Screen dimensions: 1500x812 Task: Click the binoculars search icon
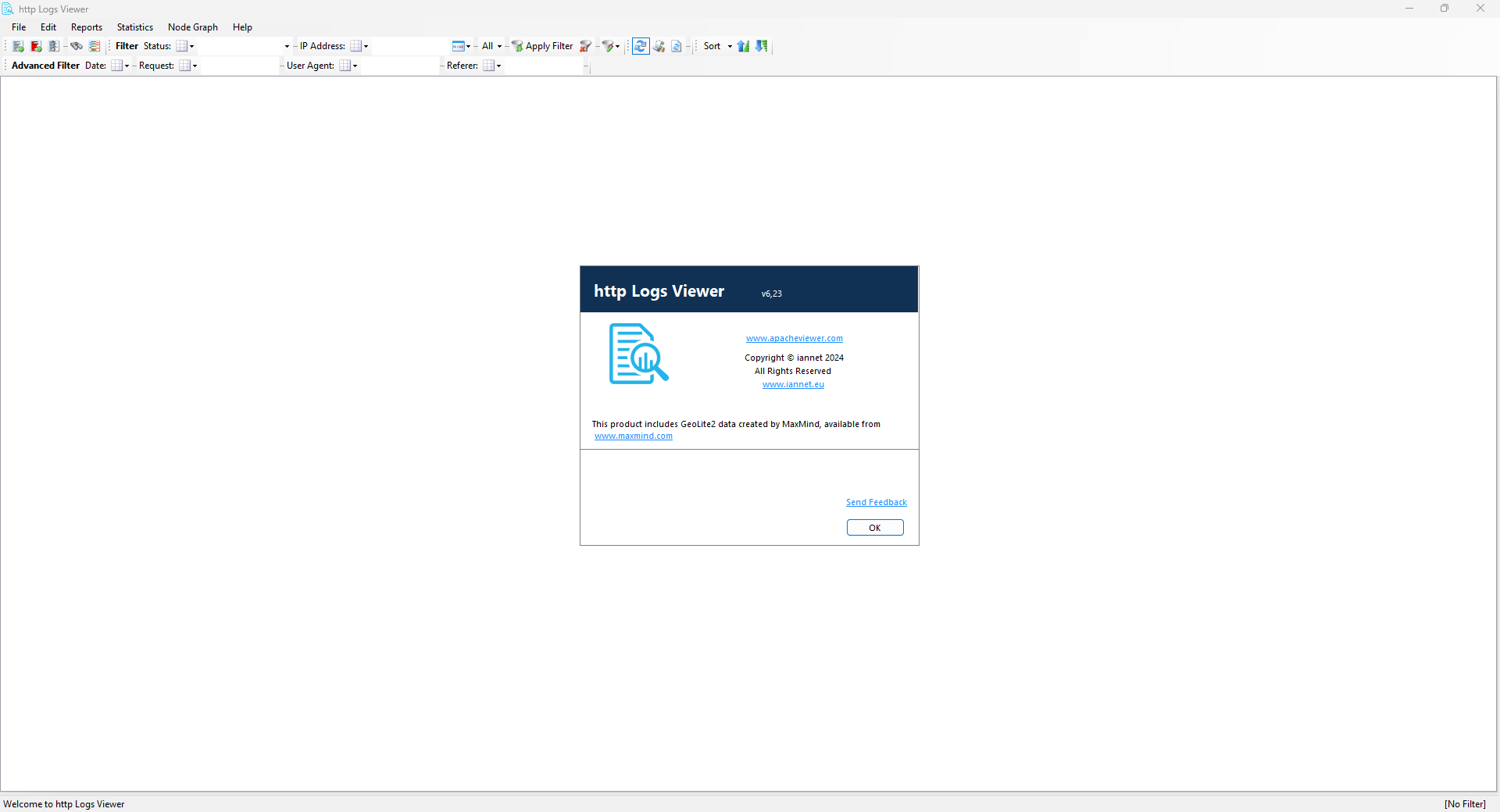click(77, 46)
